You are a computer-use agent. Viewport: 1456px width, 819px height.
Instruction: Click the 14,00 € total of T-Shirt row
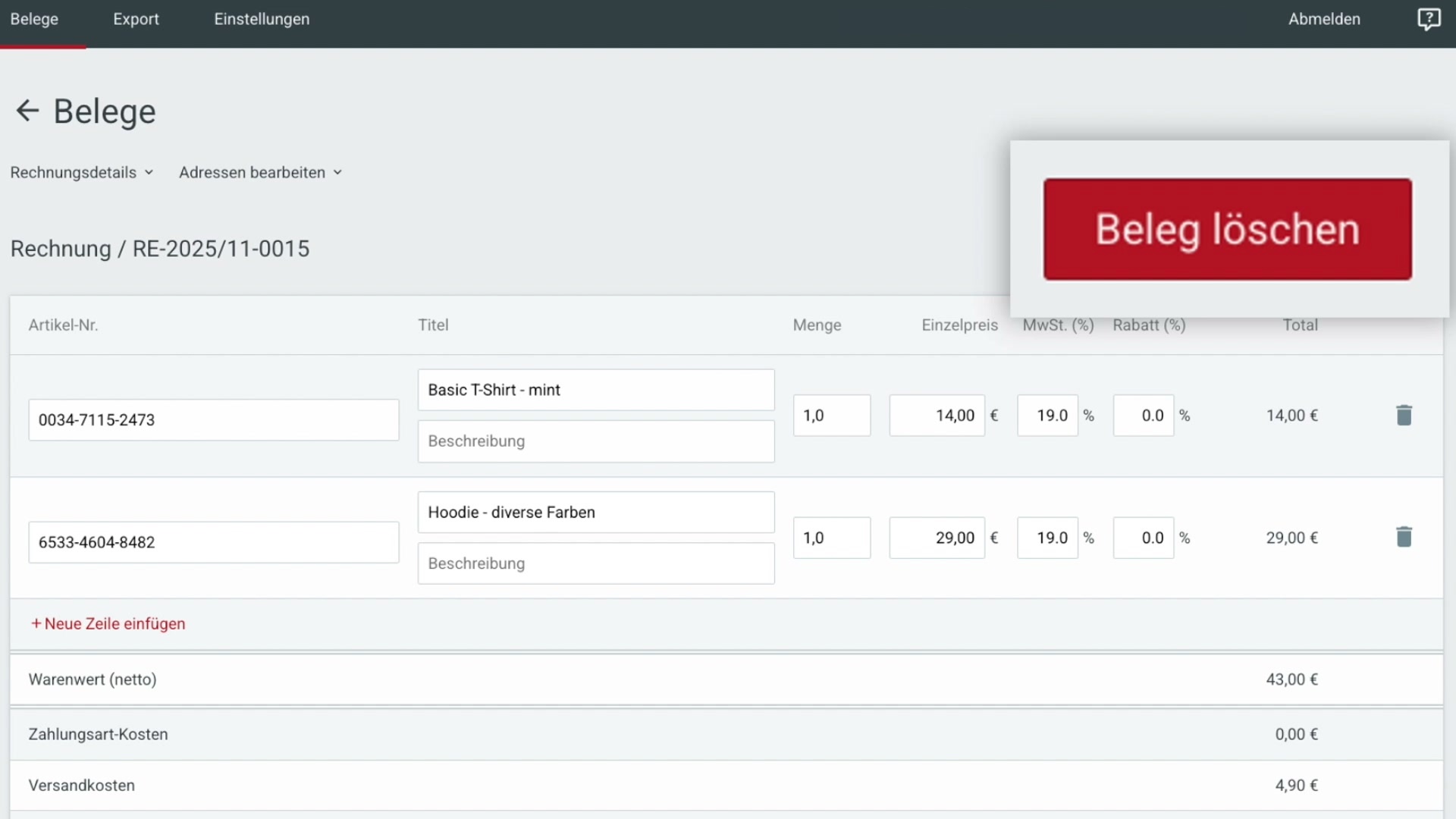click(1291, 416)
